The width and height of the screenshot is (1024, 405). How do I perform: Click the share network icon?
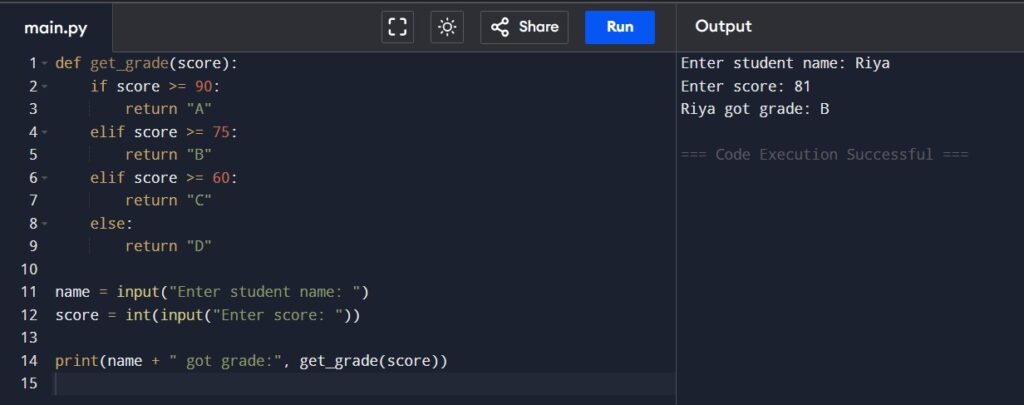[500, 27]
